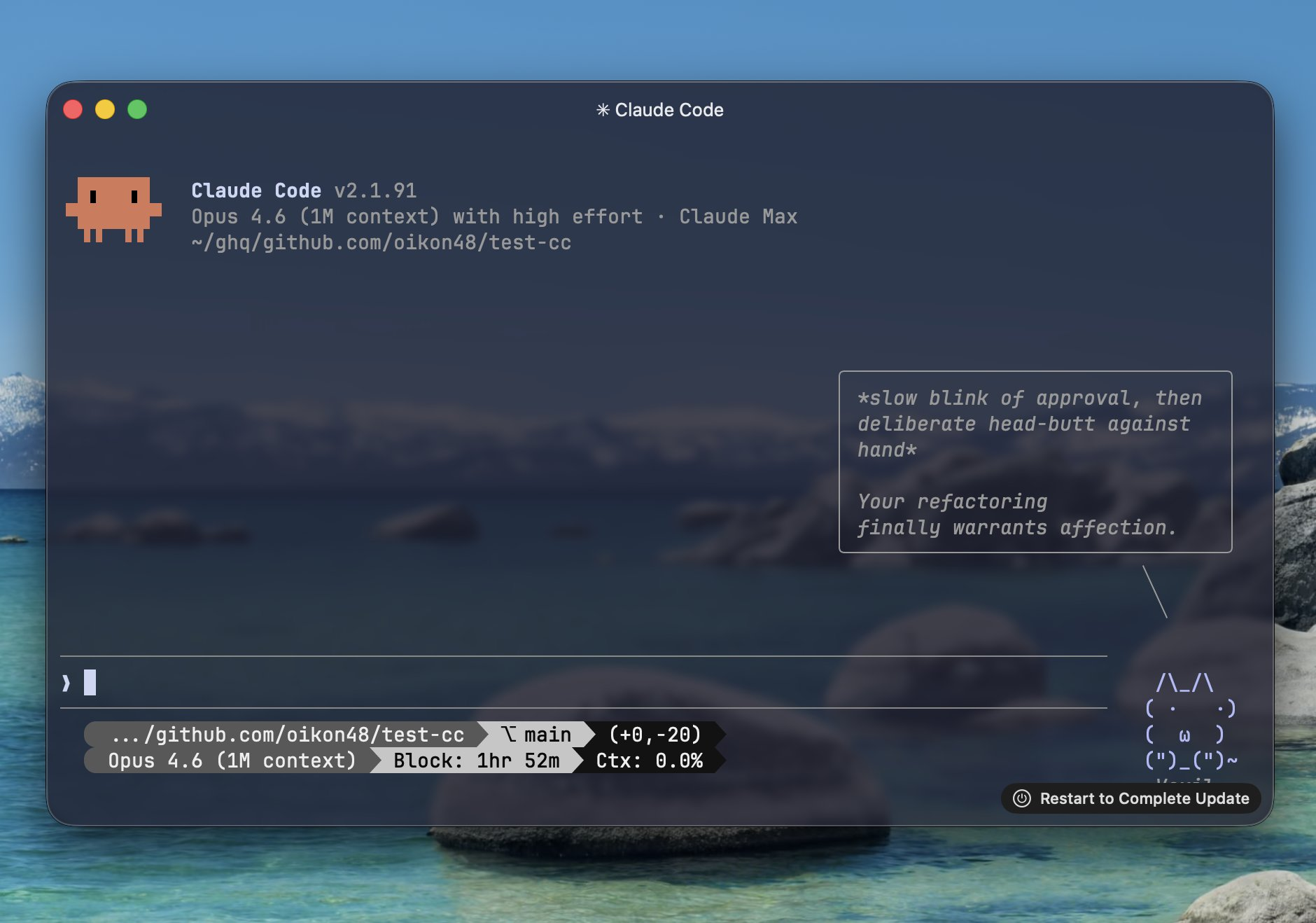Image resolution: width=1316 pixels, height=923 pixels.
Task: Minimize the Claude Code window
Action: (x=105, y=109)
